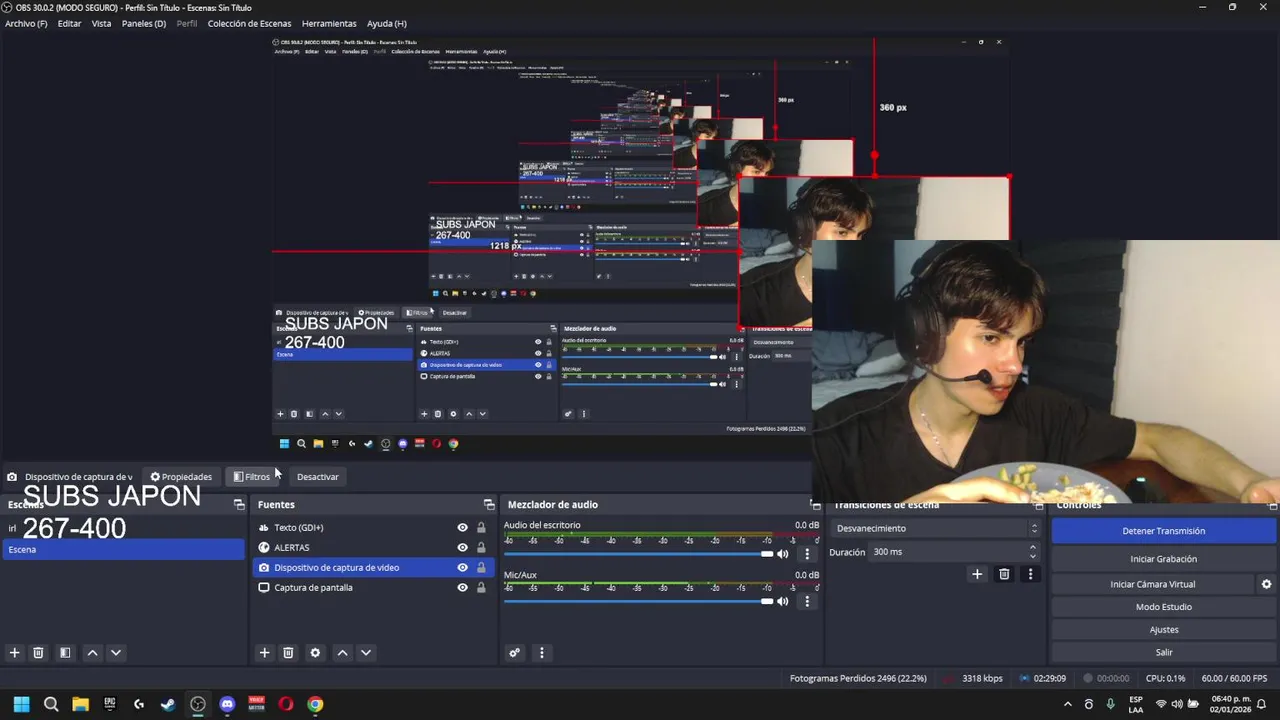Add a new source in Fuentes panel
Viewport: 1280px width, 720px height.
pyautogui.click(x=264, y=653)
